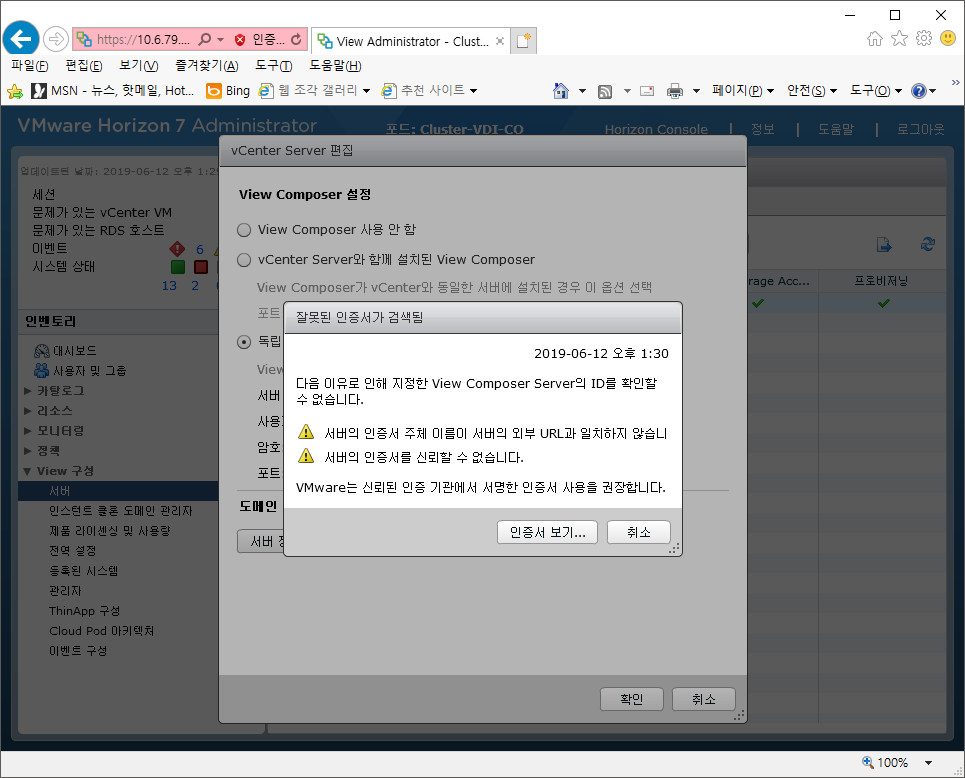965x778 pixels.
Task: Click the 사용자 및 그룹 users icon
Action: pyautogui.click(x=42, y=371)
